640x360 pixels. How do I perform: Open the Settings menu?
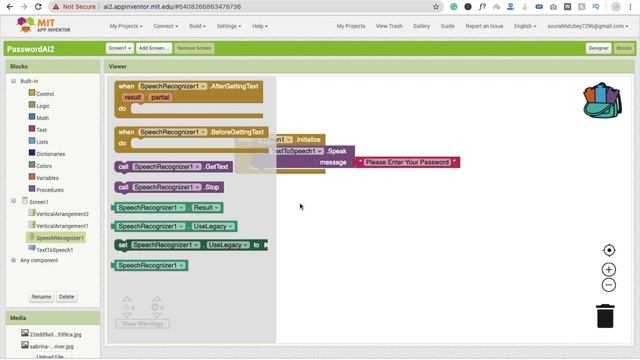pos(229,26)
